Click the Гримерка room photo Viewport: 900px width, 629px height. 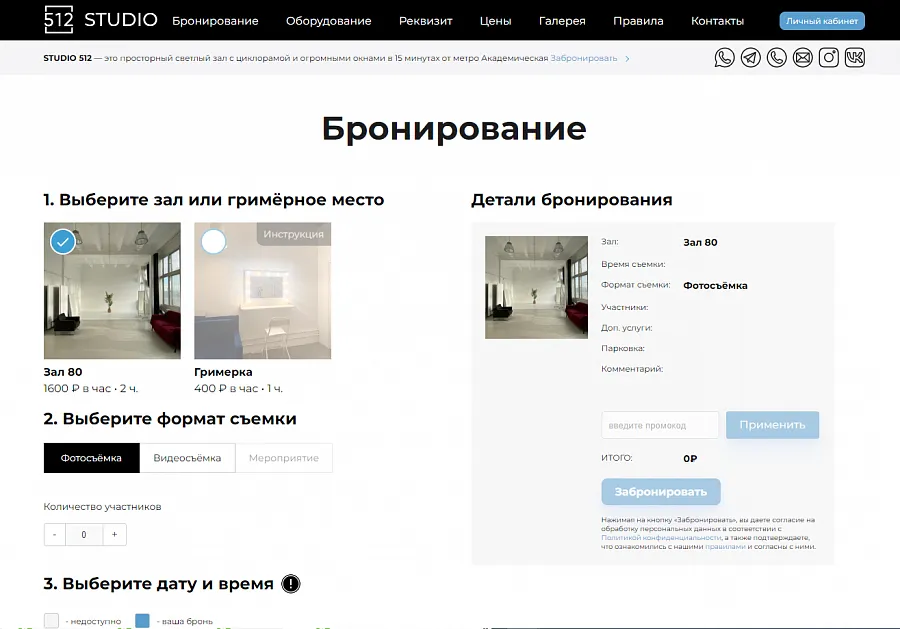(263, 291)
